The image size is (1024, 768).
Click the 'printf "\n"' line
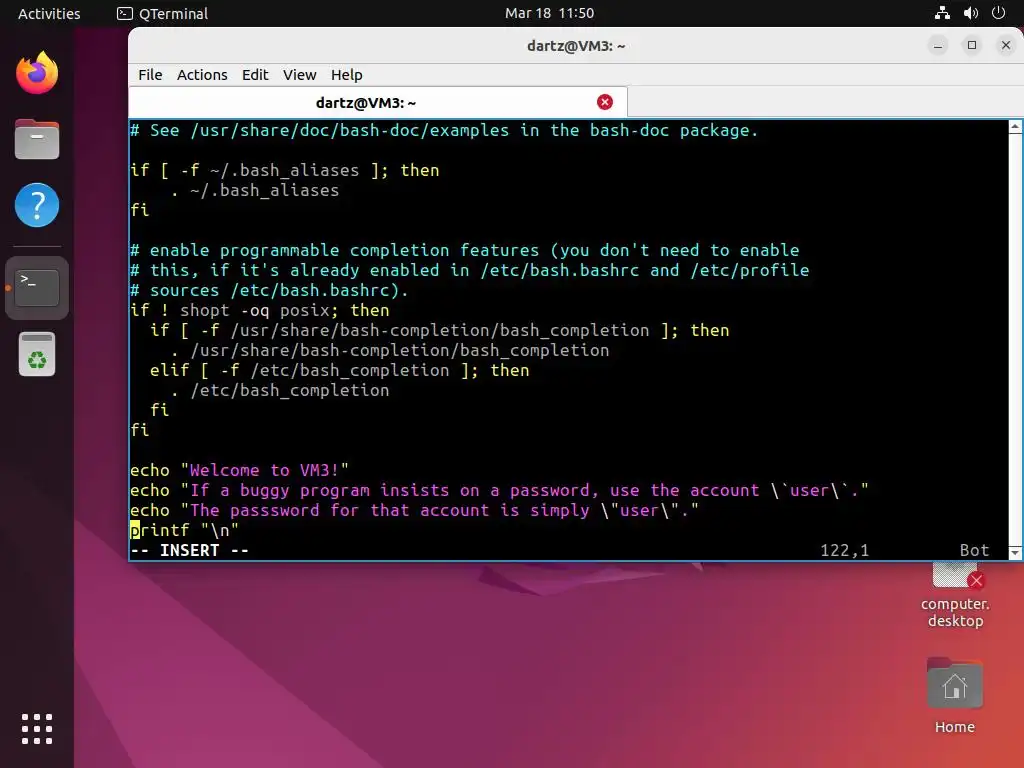click(184, 530)
